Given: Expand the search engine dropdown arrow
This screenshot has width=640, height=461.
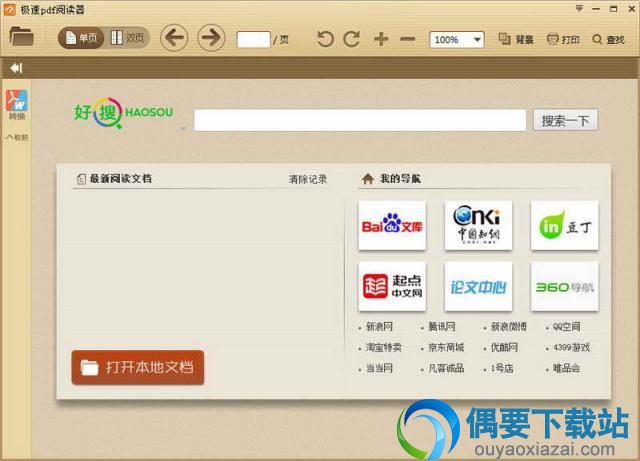Looking at the screenshot, I should [184, 128].
